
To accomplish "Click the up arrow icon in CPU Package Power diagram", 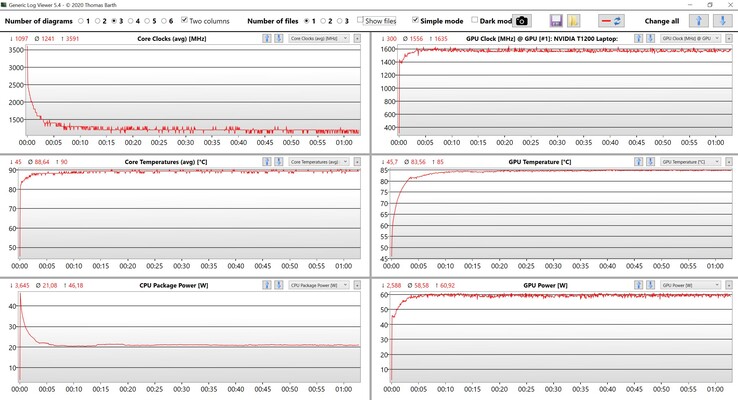I will (266, 285).
